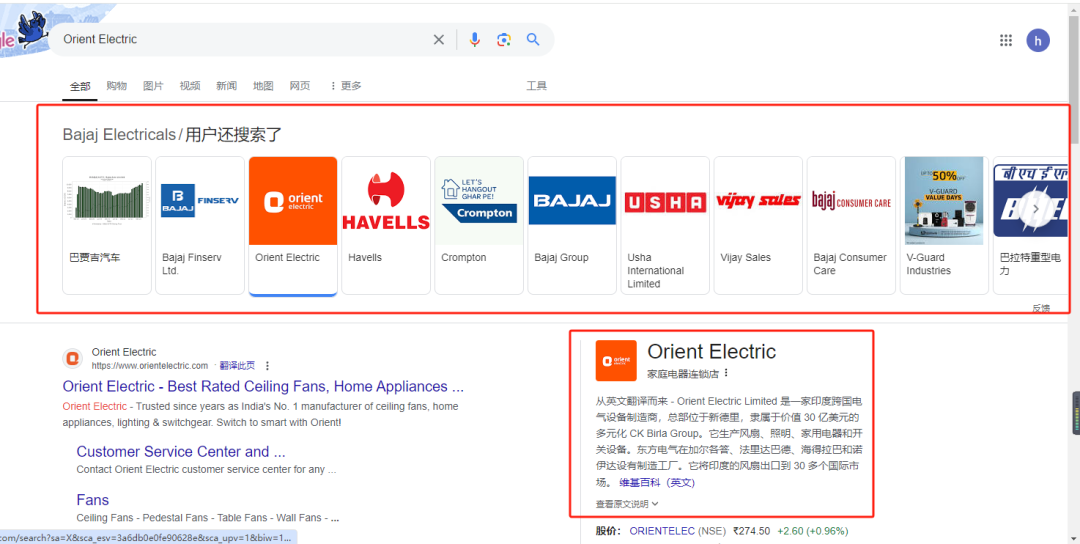This screenshot has height=544, width=1080.
Task: Click Orient Electric favicon in first result
Action: [x=73, y=358]
